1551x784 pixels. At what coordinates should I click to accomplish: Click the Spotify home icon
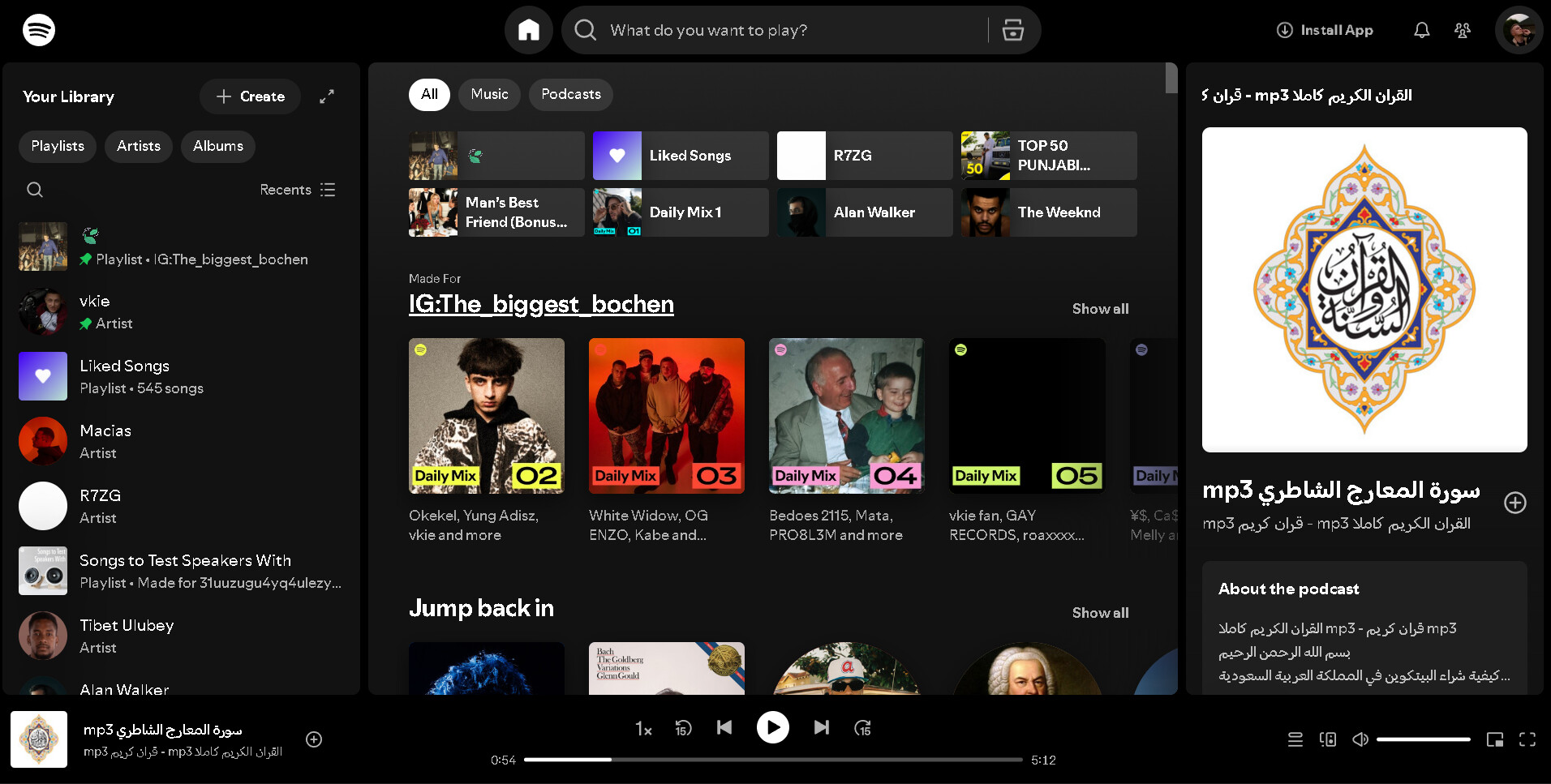point(528,30)
